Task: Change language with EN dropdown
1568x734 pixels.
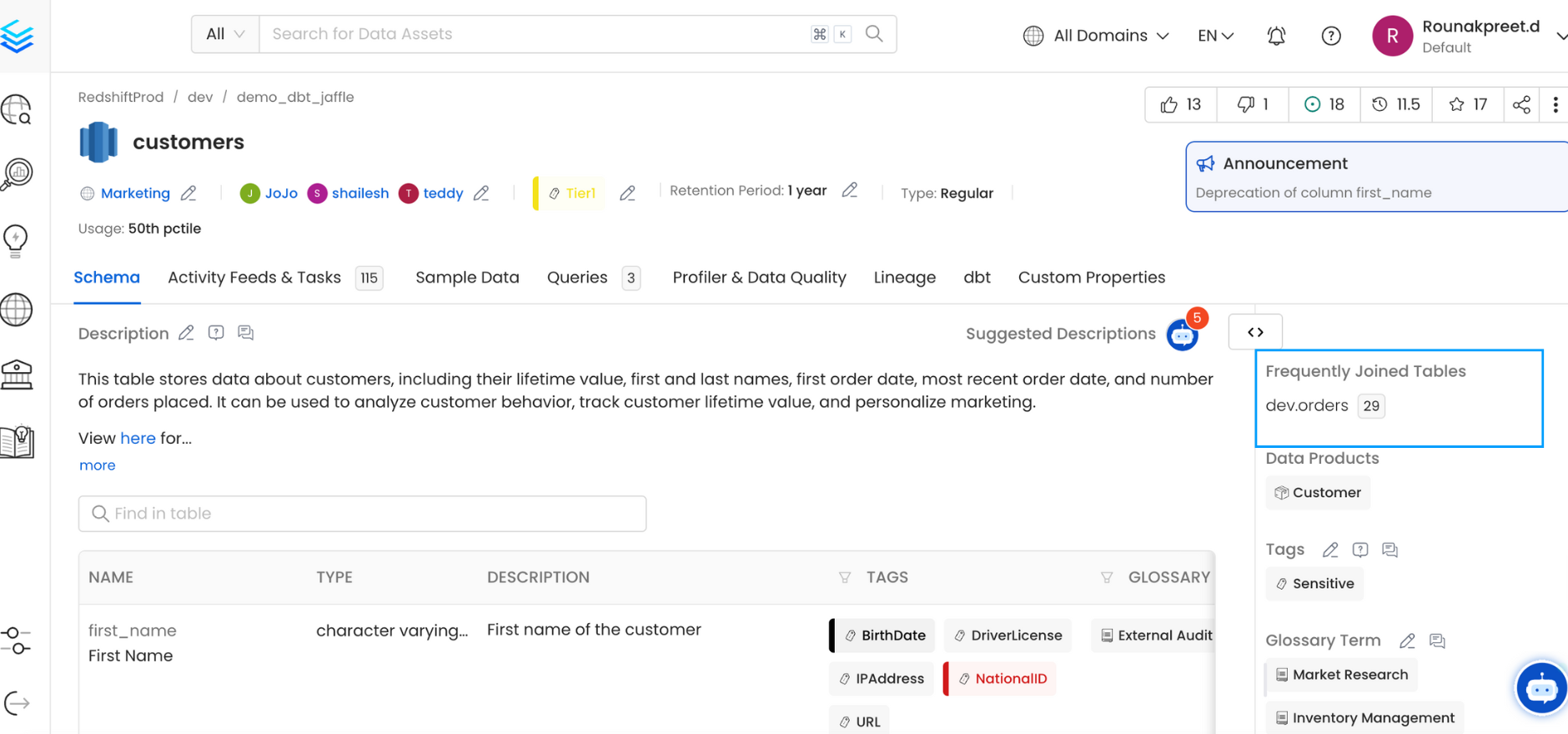Action: tap(1215, 36)
